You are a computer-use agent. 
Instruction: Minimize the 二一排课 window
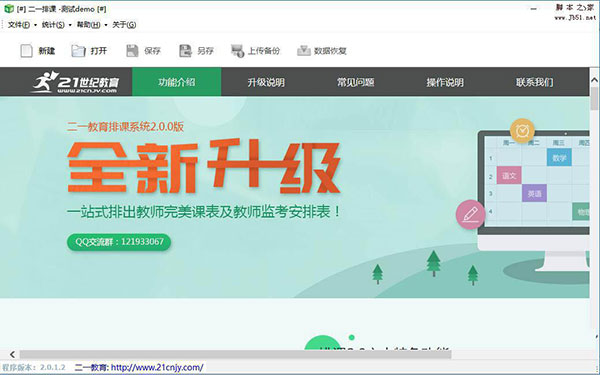tap(534, 9)
